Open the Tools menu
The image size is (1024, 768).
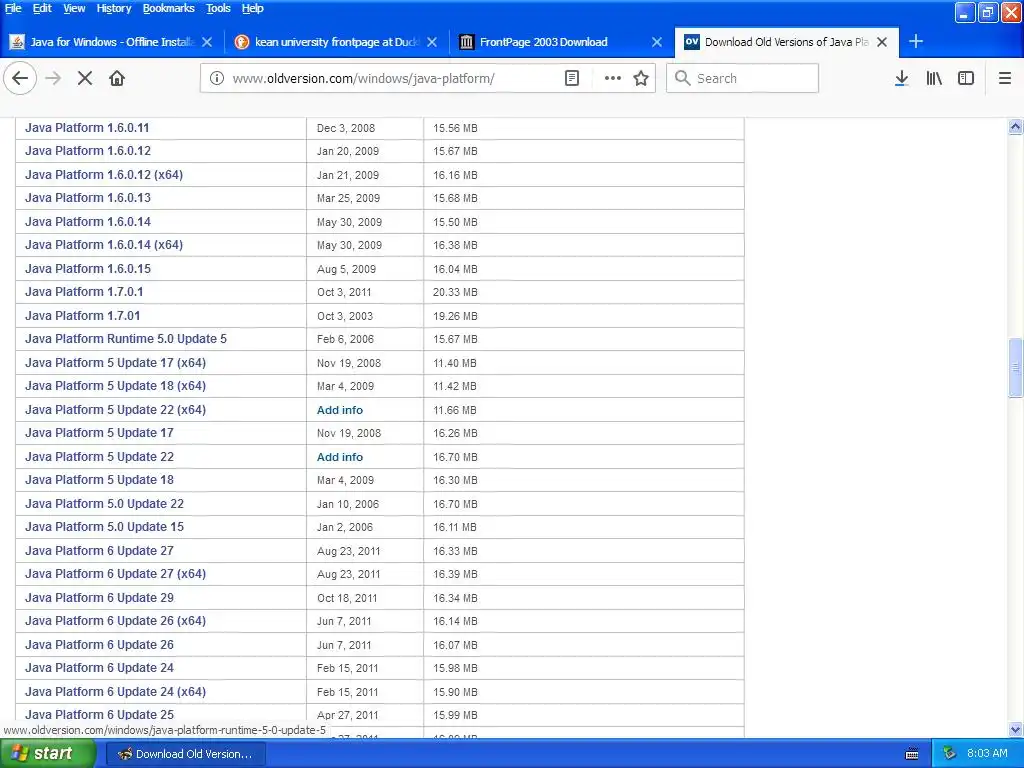(x=218, y=8)
